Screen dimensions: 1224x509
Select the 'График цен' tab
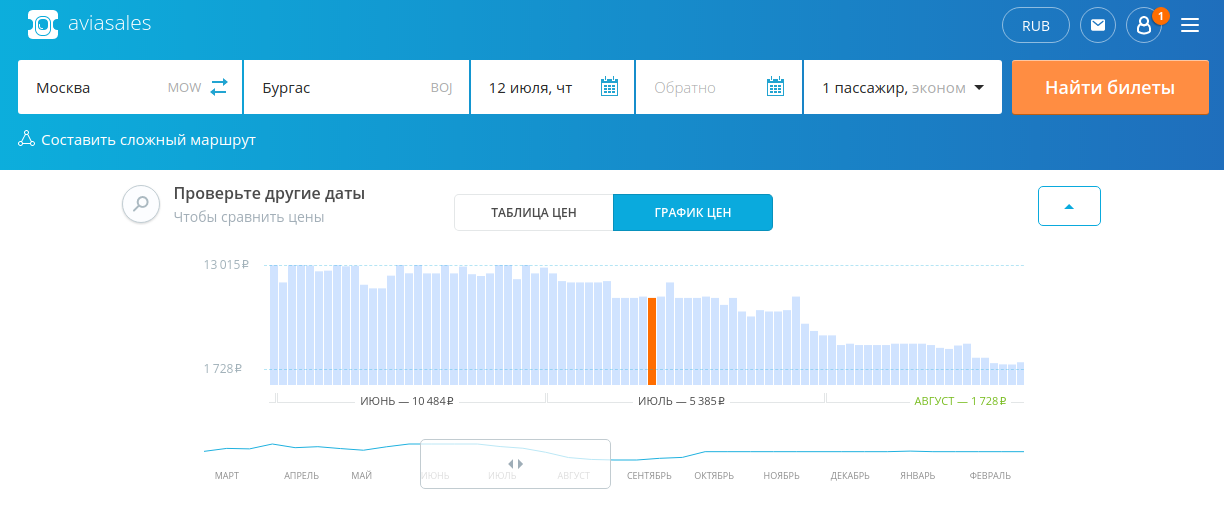coord(692,212)
